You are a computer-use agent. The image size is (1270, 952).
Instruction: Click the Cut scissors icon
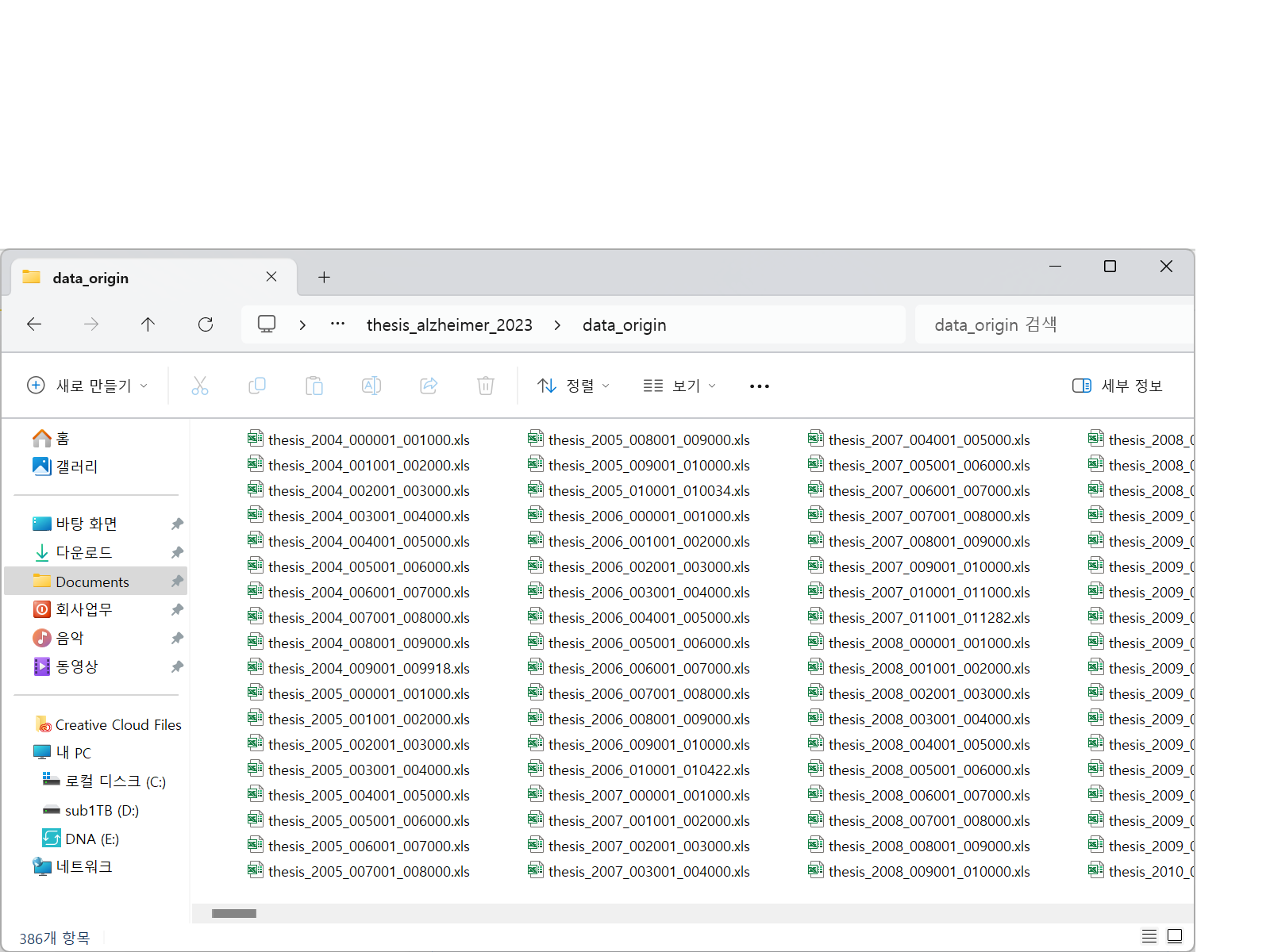click(200, 386)
